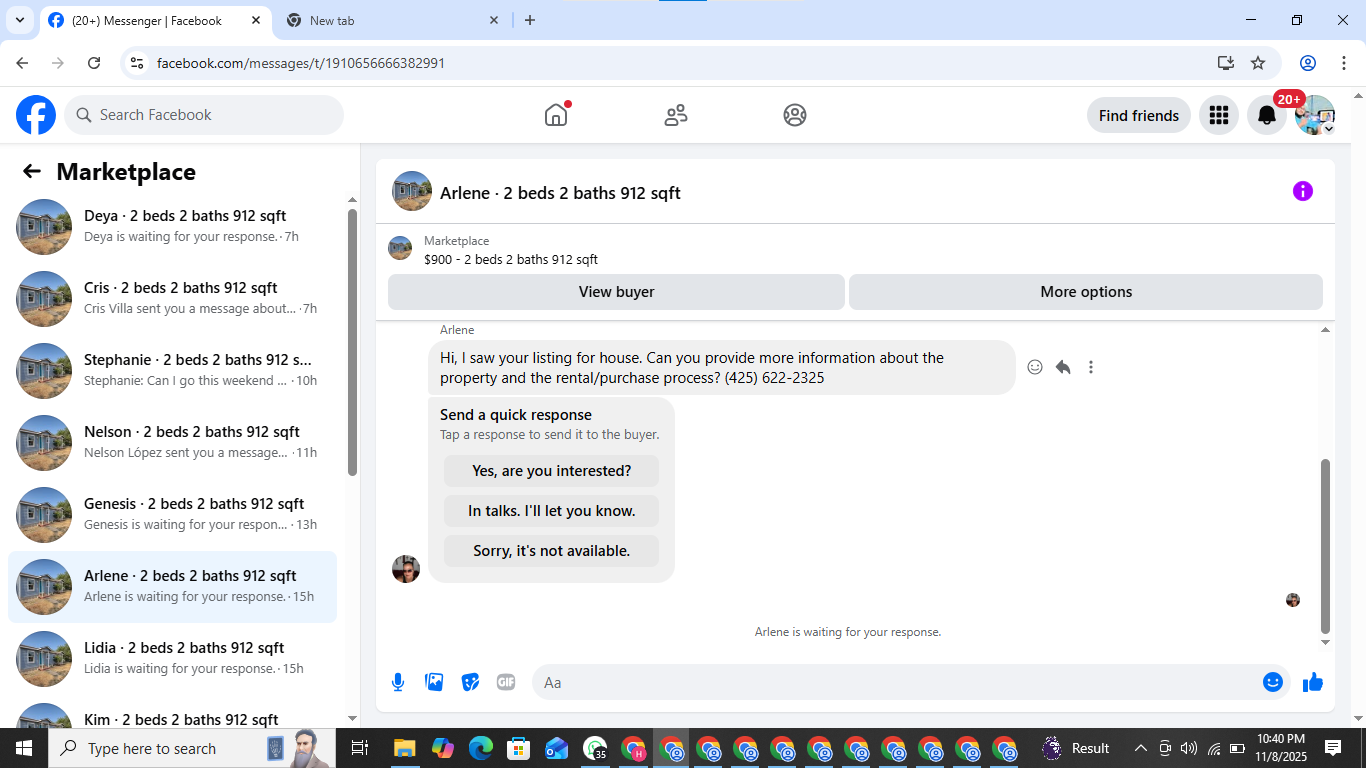The width and height of the screenshot is (1366, 768).
Task: Click the chat messages scrollbar
Action: 1326,546
